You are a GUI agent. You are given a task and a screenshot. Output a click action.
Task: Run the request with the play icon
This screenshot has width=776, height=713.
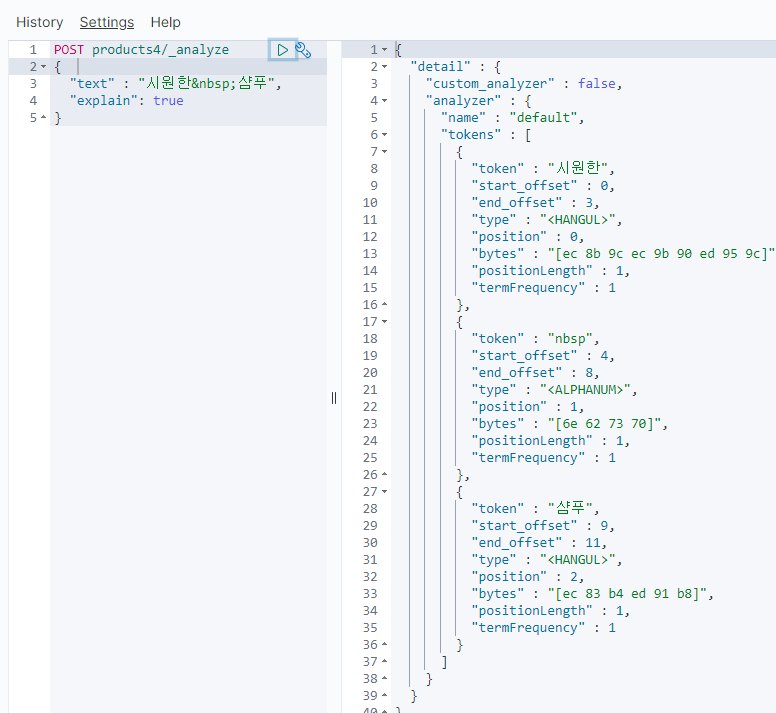click(x=283, y=50)
